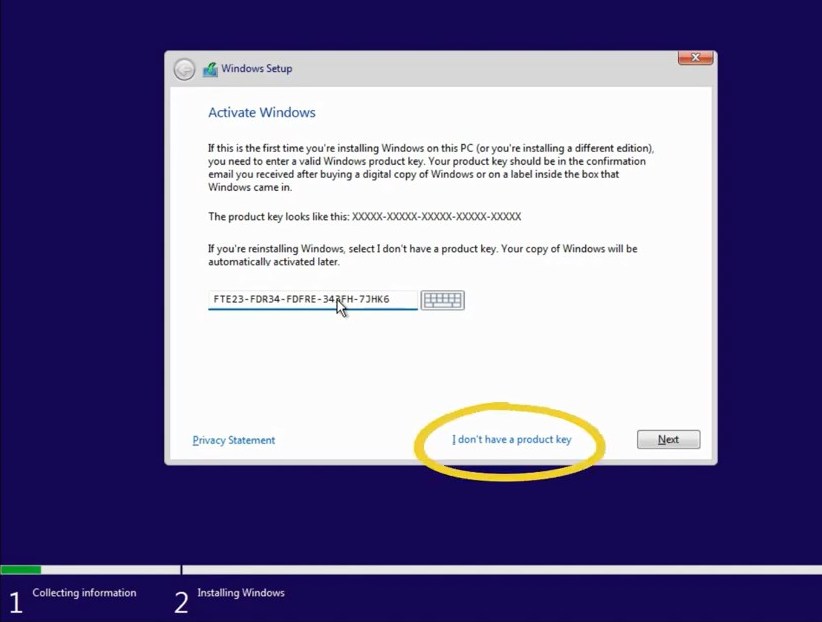This screenshot has height=622, width=822.
Task: Click the sample key XXXXX-XXXXX text
Action: click(437, 217)
